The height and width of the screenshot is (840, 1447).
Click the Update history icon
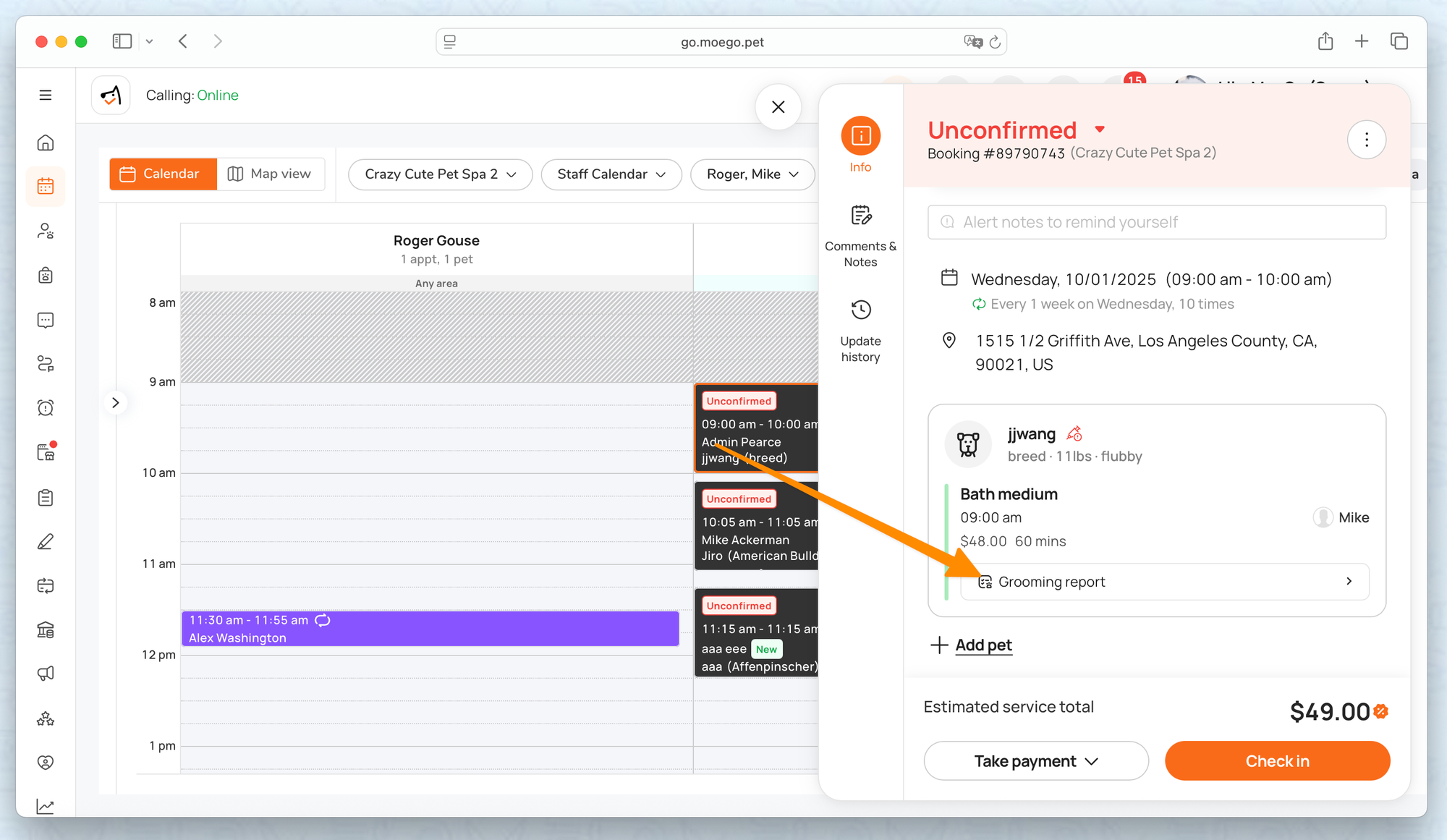860,310
